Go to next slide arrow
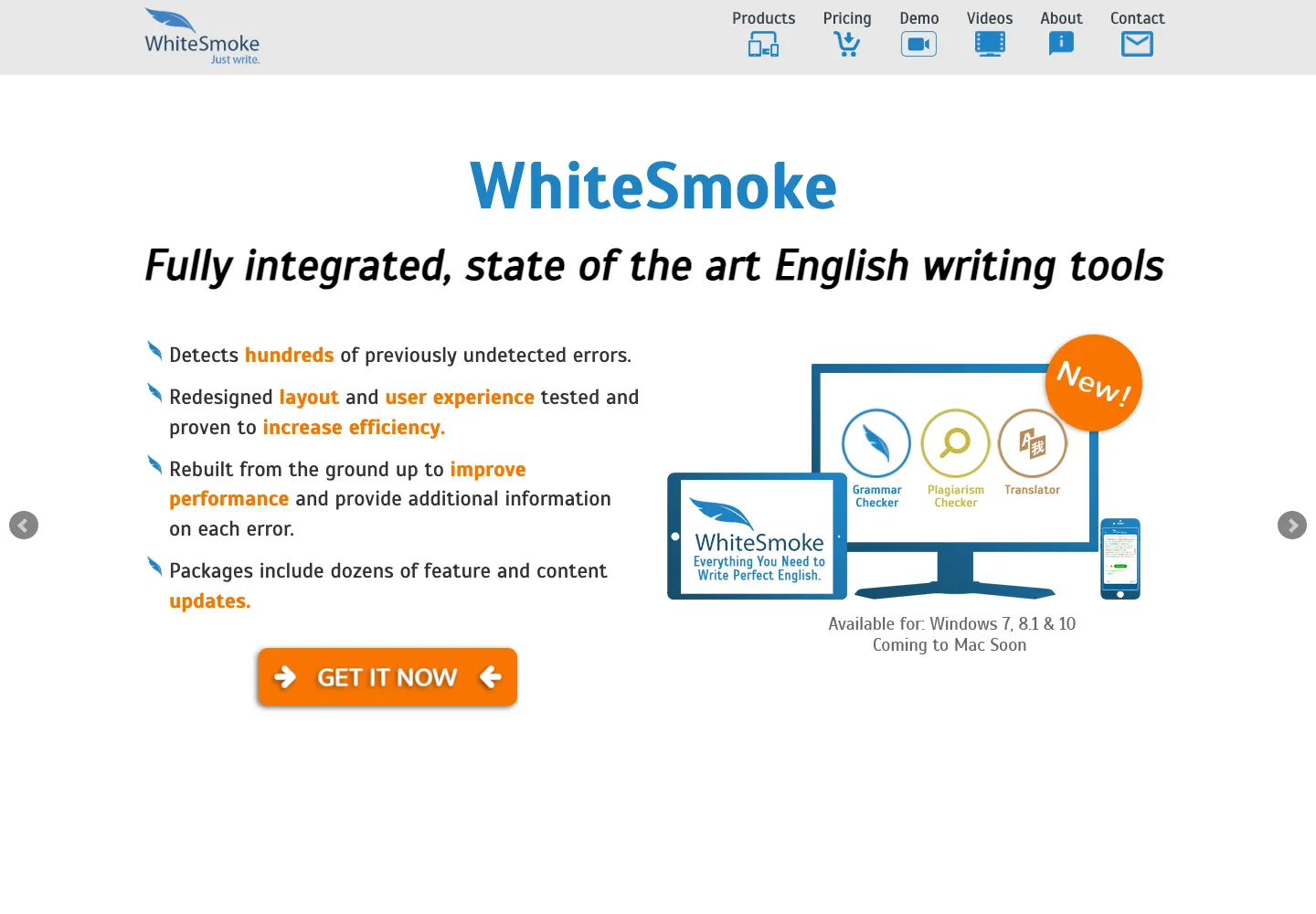This screenshot has width=1316, height=914. pyautogui.click(x=1292, y=525)
